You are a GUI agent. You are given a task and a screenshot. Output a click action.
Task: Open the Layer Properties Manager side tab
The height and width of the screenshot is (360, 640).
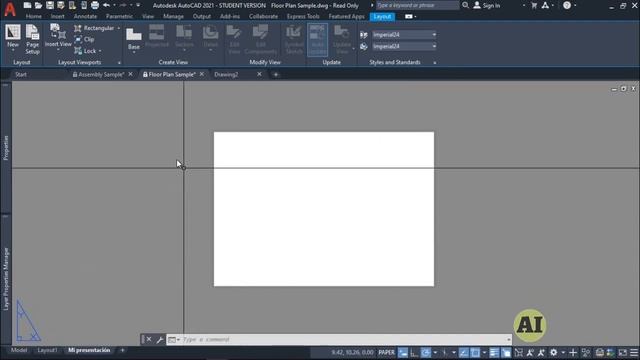point(6,279)
